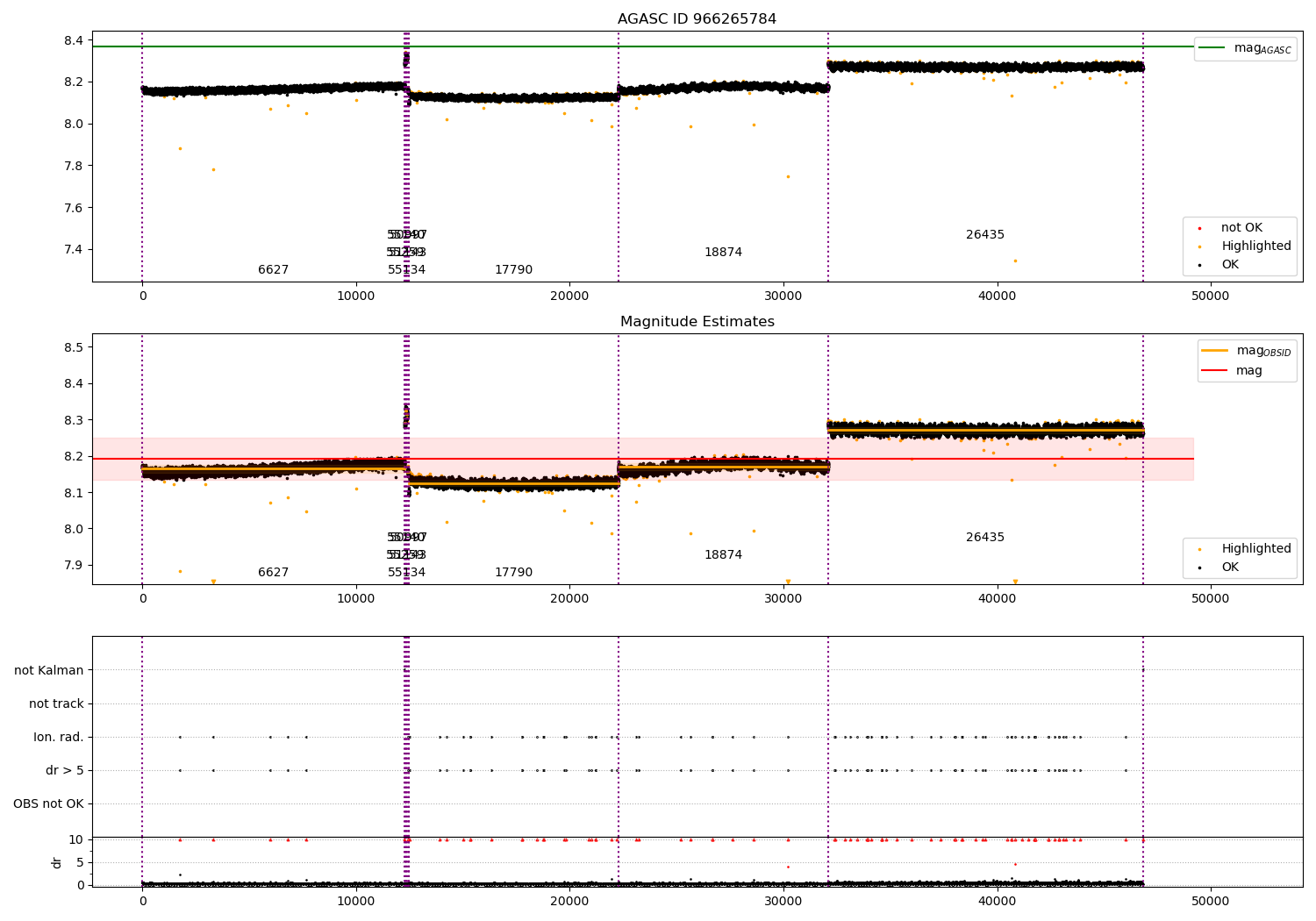1316x921 pixels.
Task: Click the 7.9 y-tick in Magnitude Estimates plot
Action: pos(74,565)
